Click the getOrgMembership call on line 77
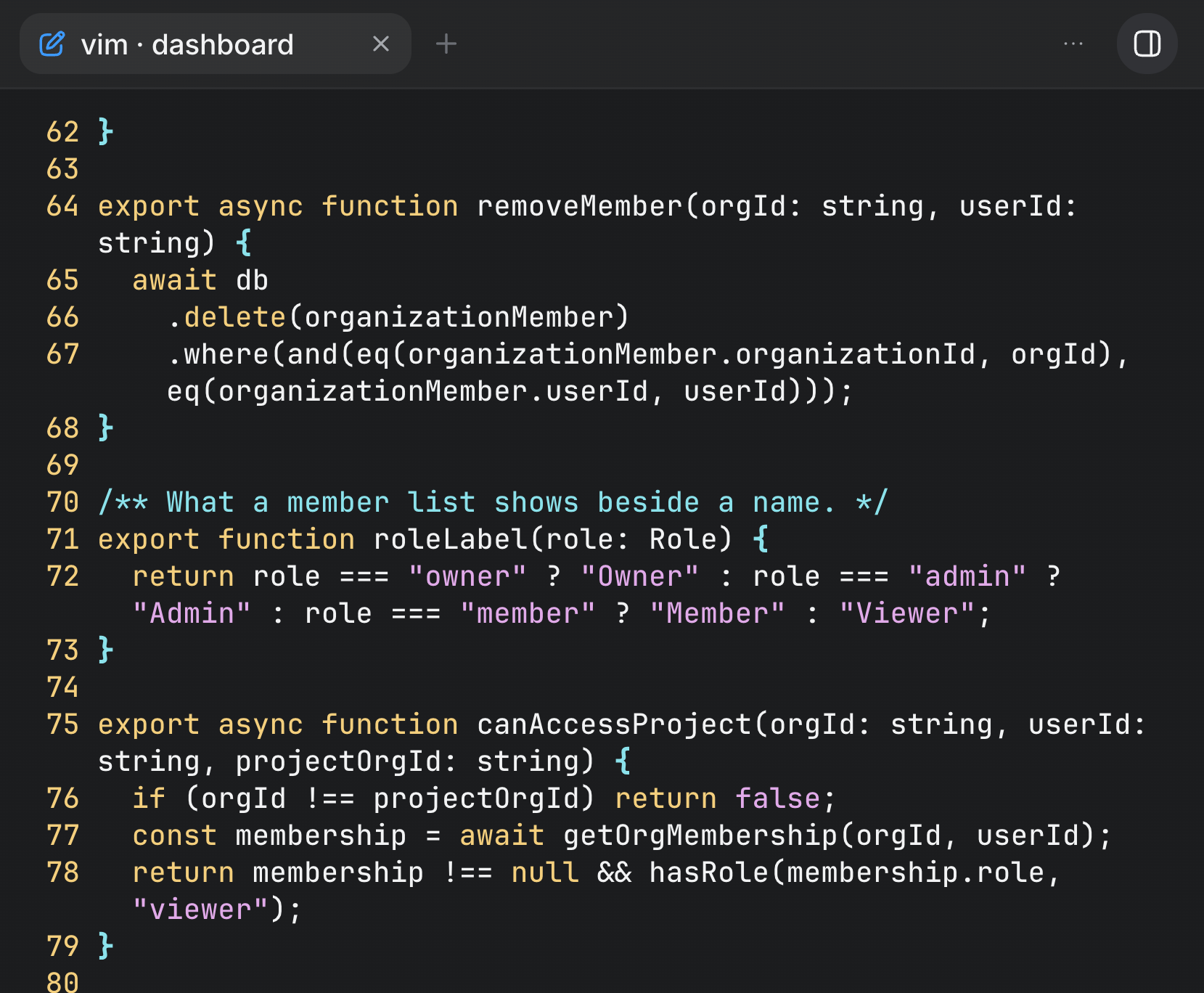This screenshot has width=1204, height=993. (x=700, y=835)
